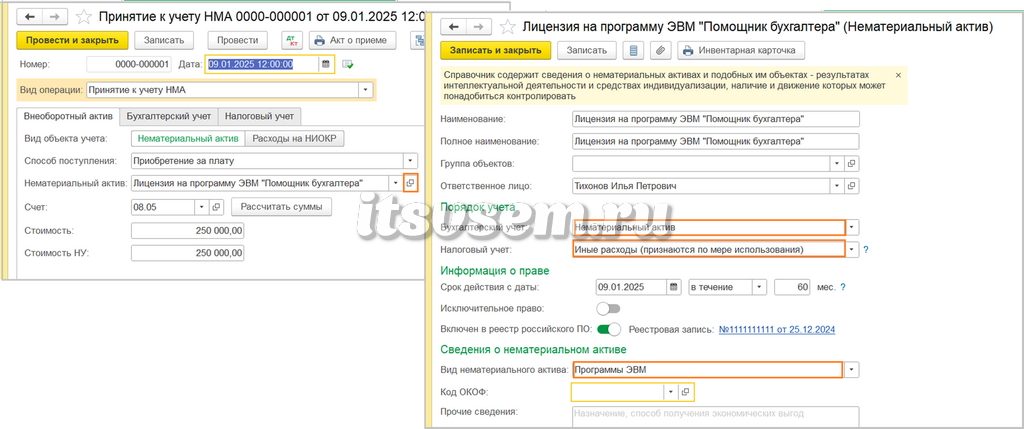
Task: Click months field showing 60
Action: click(792, 287)
